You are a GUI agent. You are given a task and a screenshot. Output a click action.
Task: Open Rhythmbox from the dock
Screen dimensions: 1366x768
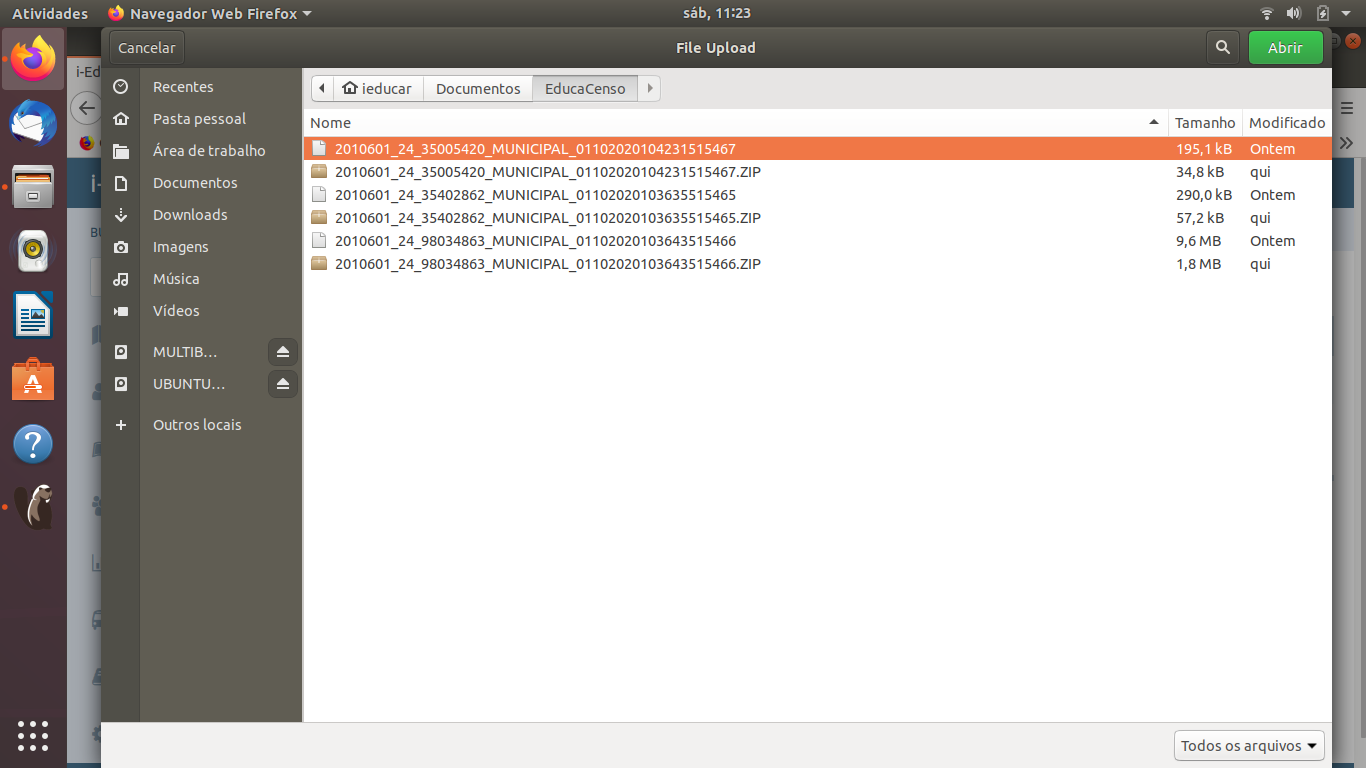coord(33,251)
